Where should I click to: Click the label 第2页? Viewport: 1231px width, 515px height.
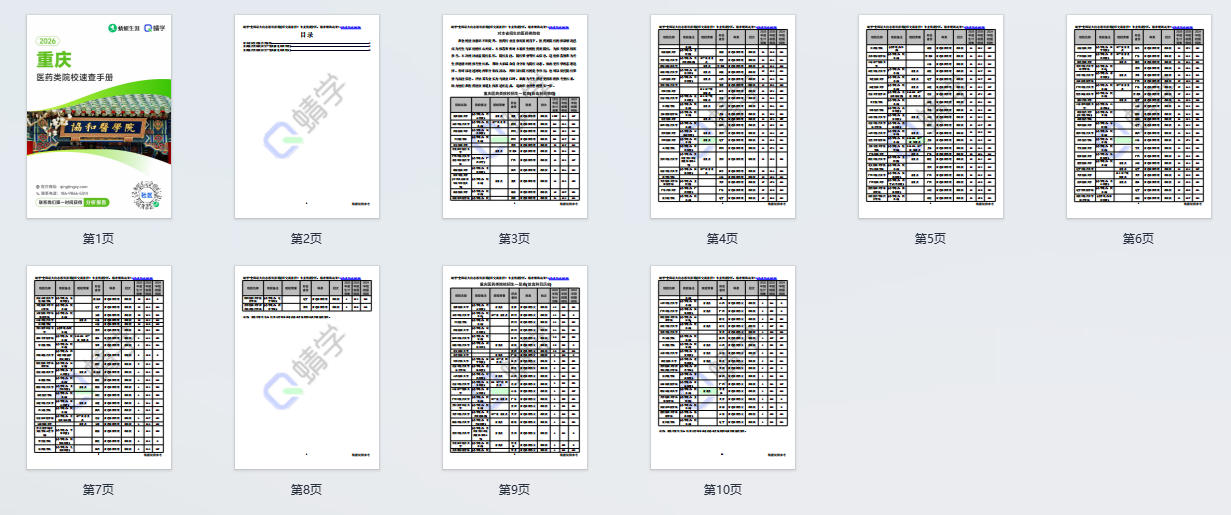[307, 239]
